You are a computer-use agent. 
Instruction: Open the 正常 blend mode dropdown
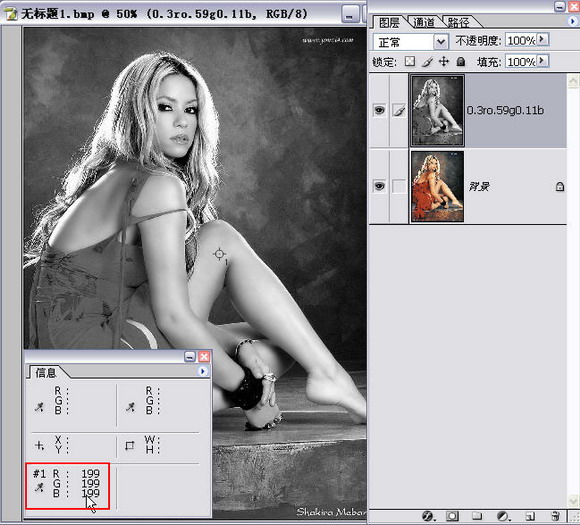(x=411, y=42)
